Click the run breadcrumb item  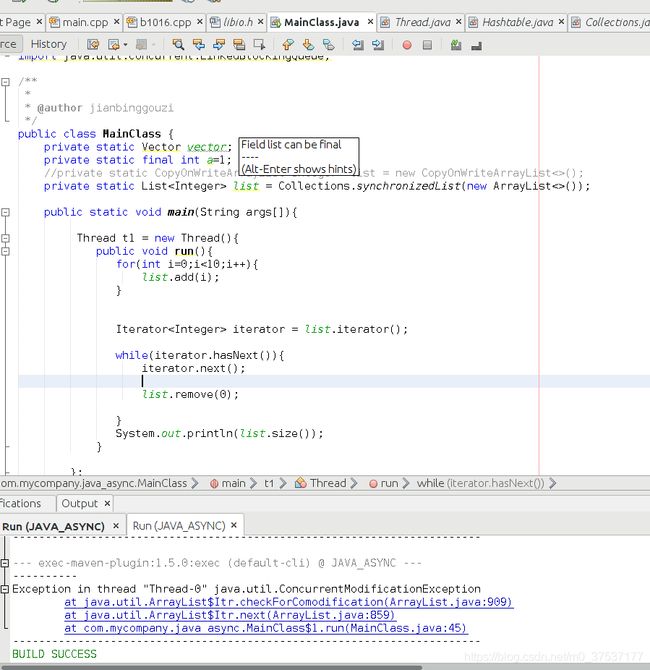pyautogui.click(x=384, y=483)
